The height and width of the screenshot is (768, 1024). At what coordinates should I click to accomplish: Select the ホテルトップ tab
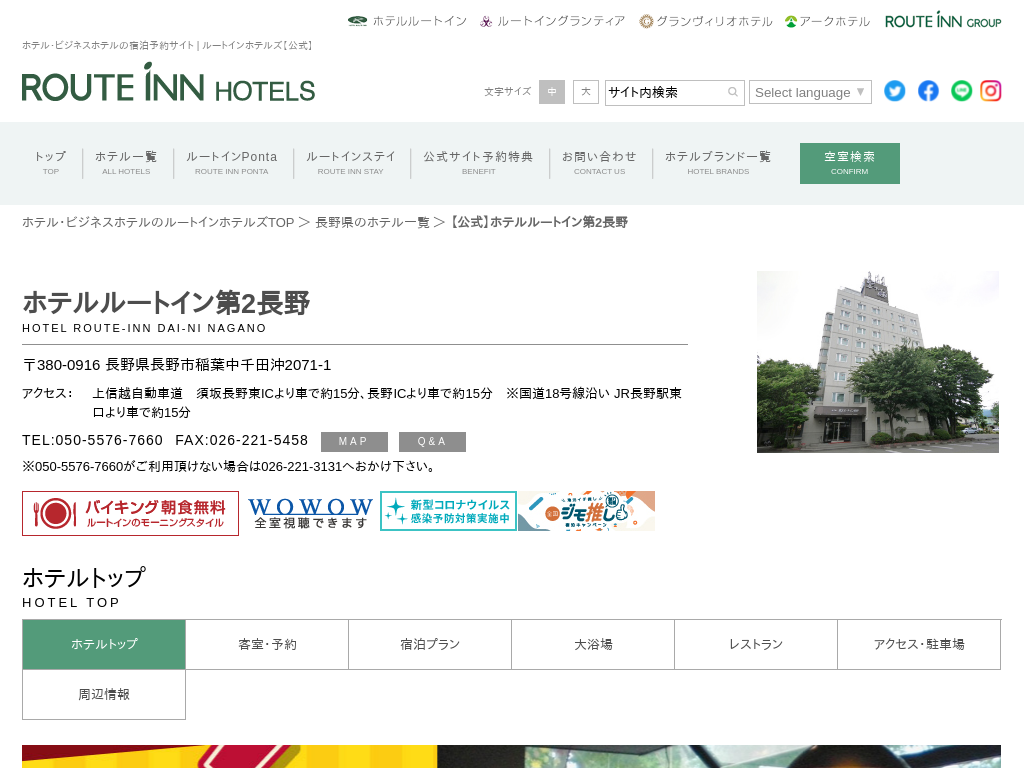pyautogui.click(x=104, y=645)
